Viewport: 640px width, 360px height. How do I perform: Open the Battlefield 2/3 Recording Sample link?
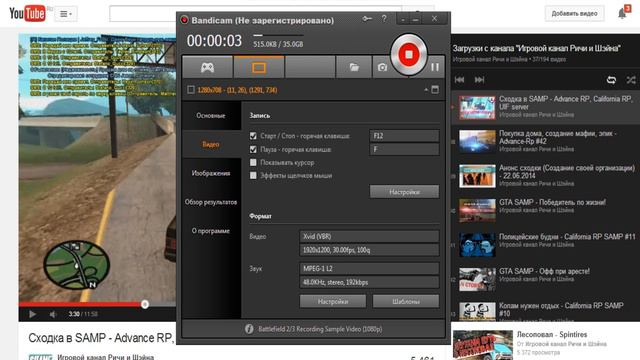(320, 329)
